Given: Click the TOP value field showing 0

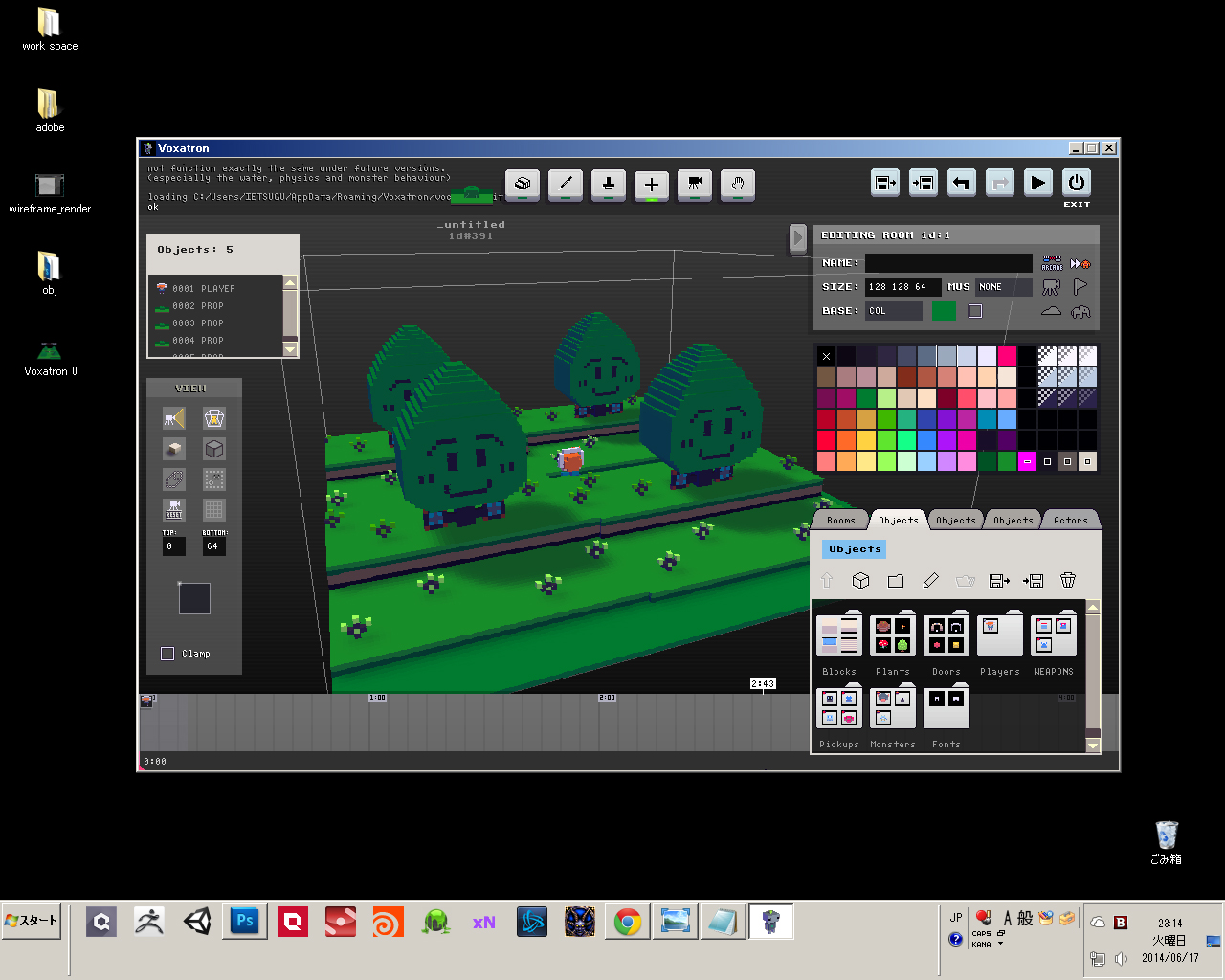Looking at the screenshot, I should pos(174,546).
